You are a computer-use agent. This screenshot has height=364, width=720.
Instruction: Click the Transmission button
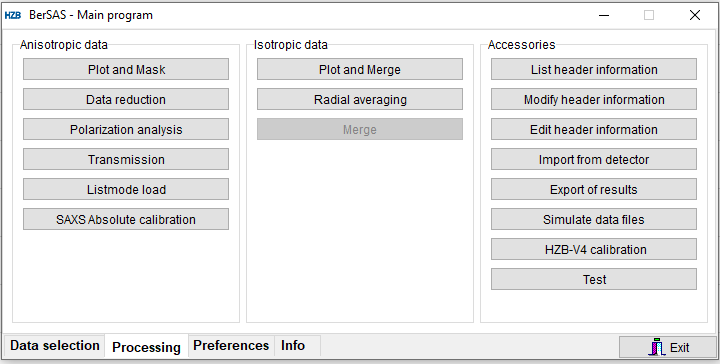(x=126, y=159)
